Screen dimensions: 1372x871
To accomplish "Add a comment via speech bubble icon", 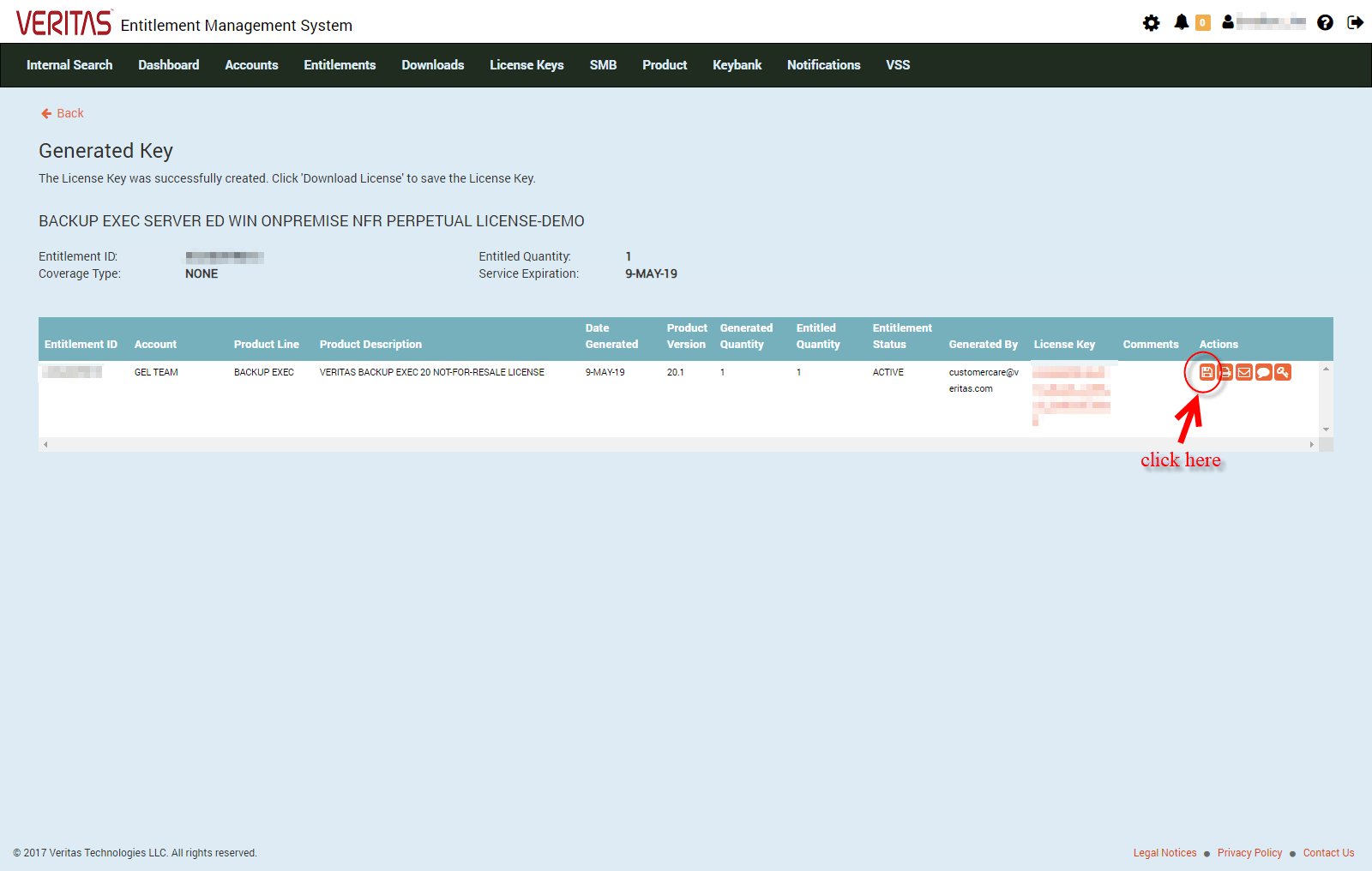I will click(1263, 372).
